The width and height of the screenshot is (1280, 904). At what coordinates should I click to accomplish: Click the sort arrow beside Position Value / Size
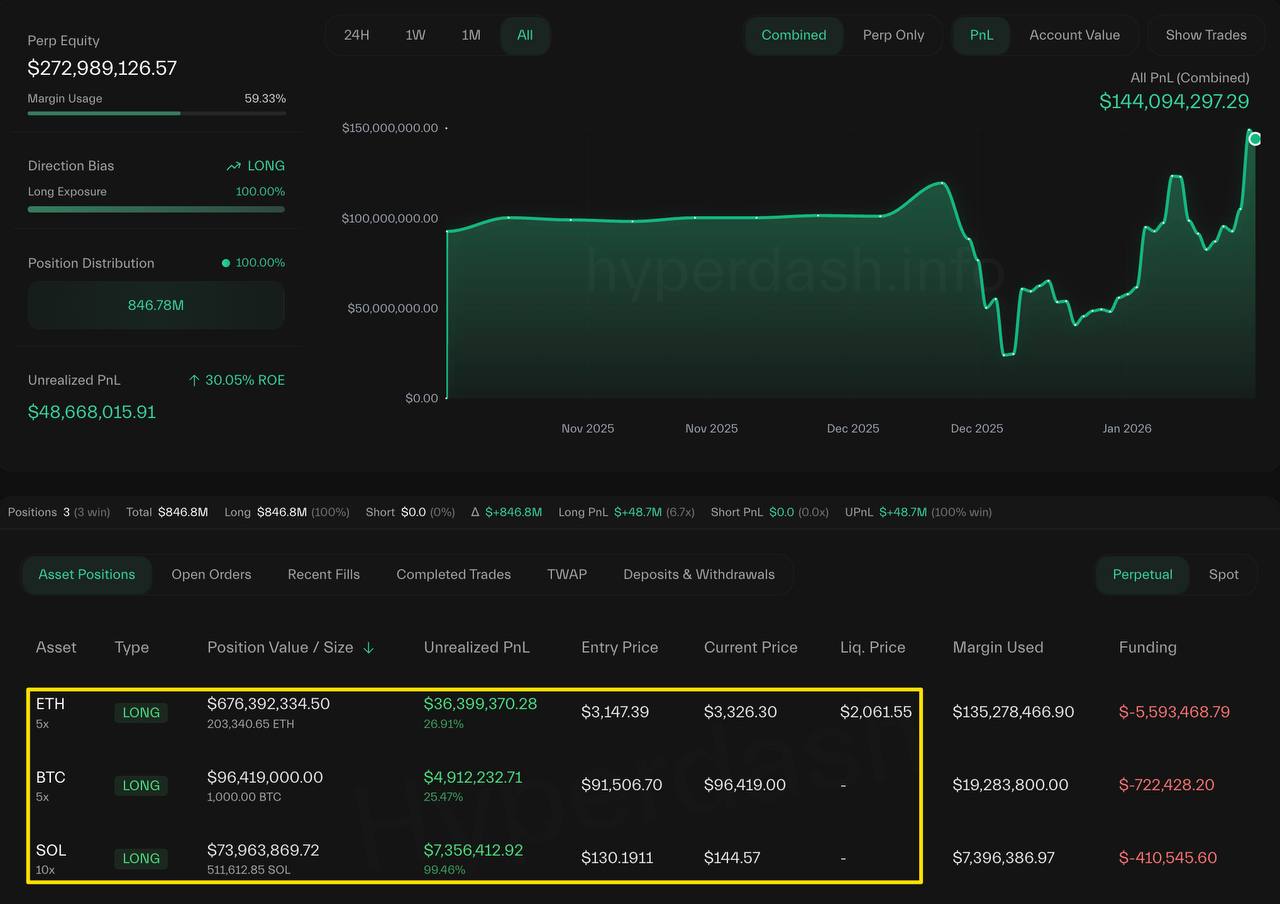[368, 648]
